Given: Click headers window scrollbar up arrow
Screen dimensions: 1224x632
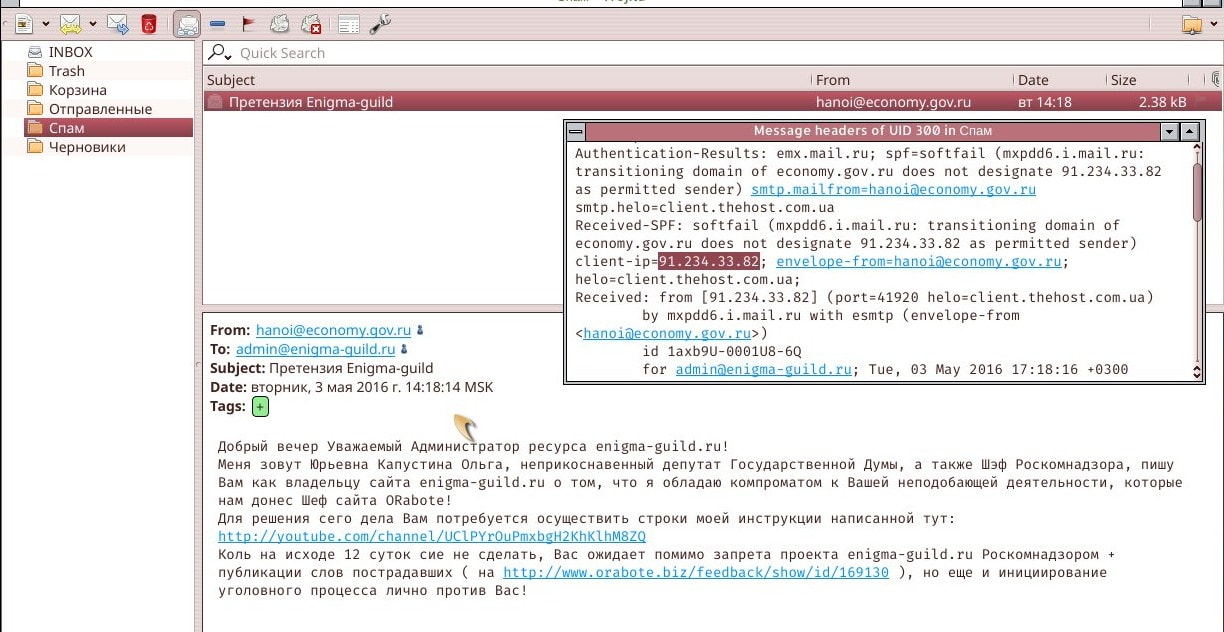Looking at the screenshot, I should point(1197,149).
